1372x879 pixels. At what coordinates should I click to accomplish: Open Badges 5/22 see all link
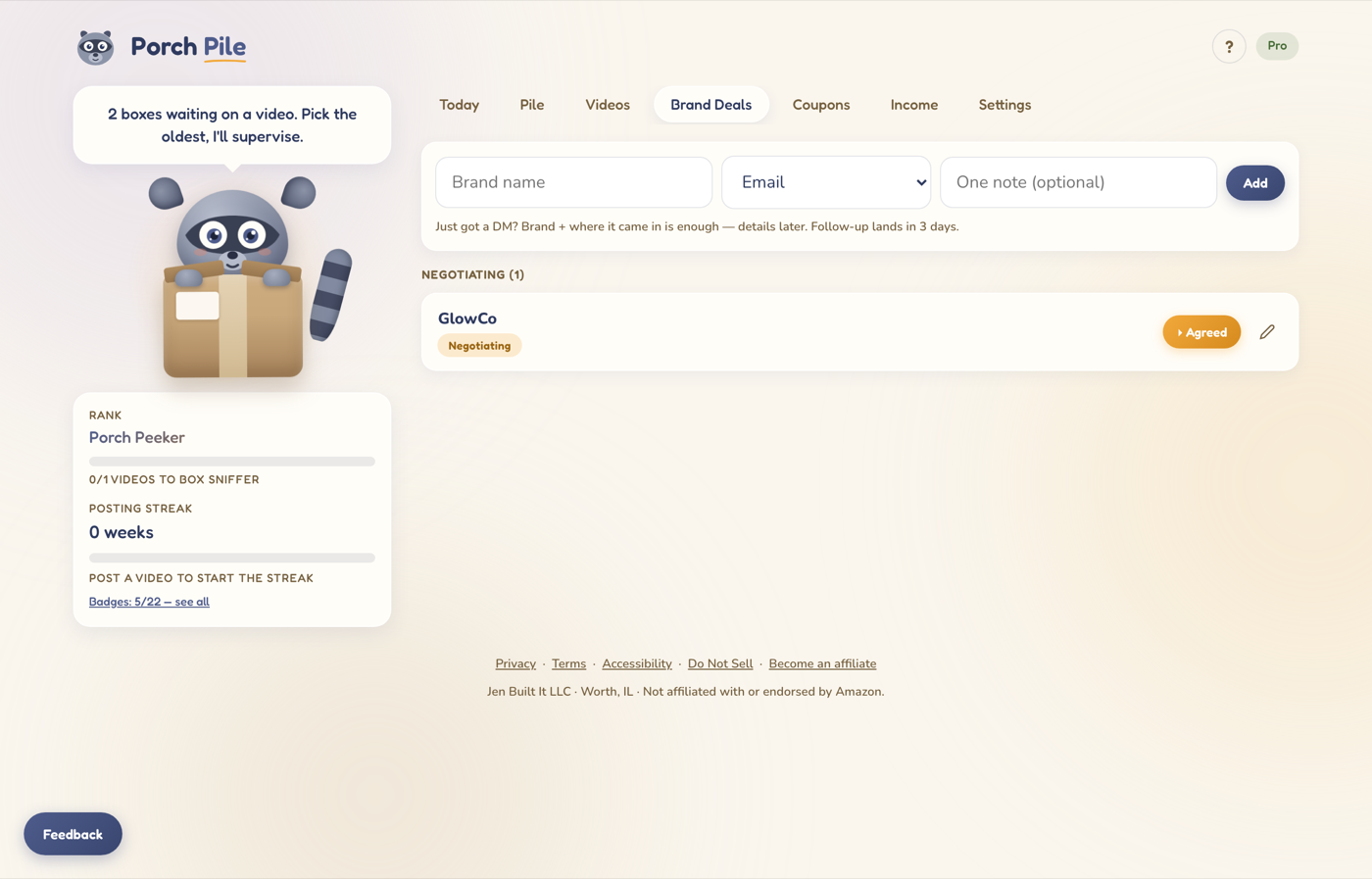(x=149, y=602)
